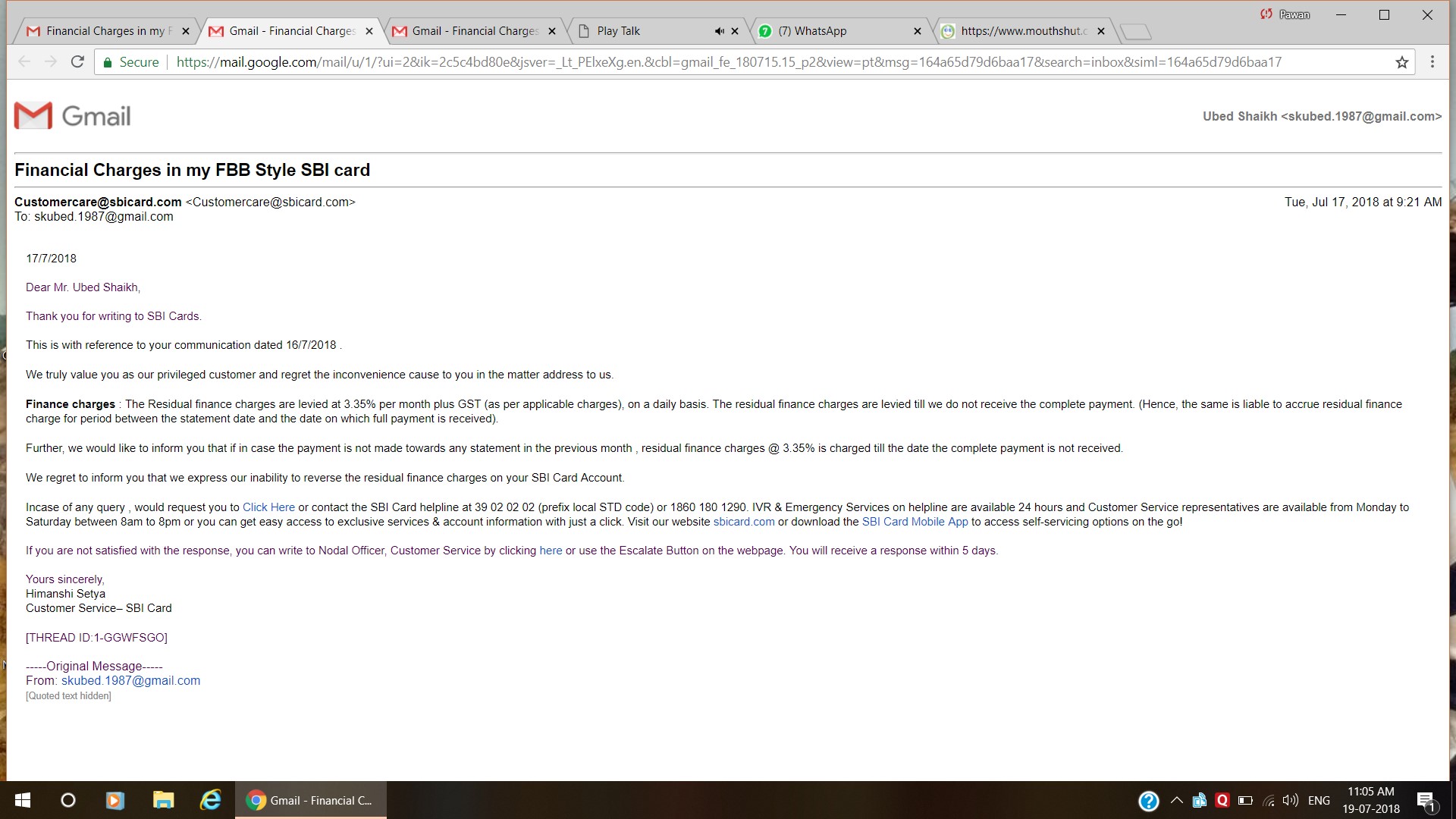Viewport: 1456px width, 819px height.
Task: Open the sbicard.com website link
Action: tap(744, 522)
